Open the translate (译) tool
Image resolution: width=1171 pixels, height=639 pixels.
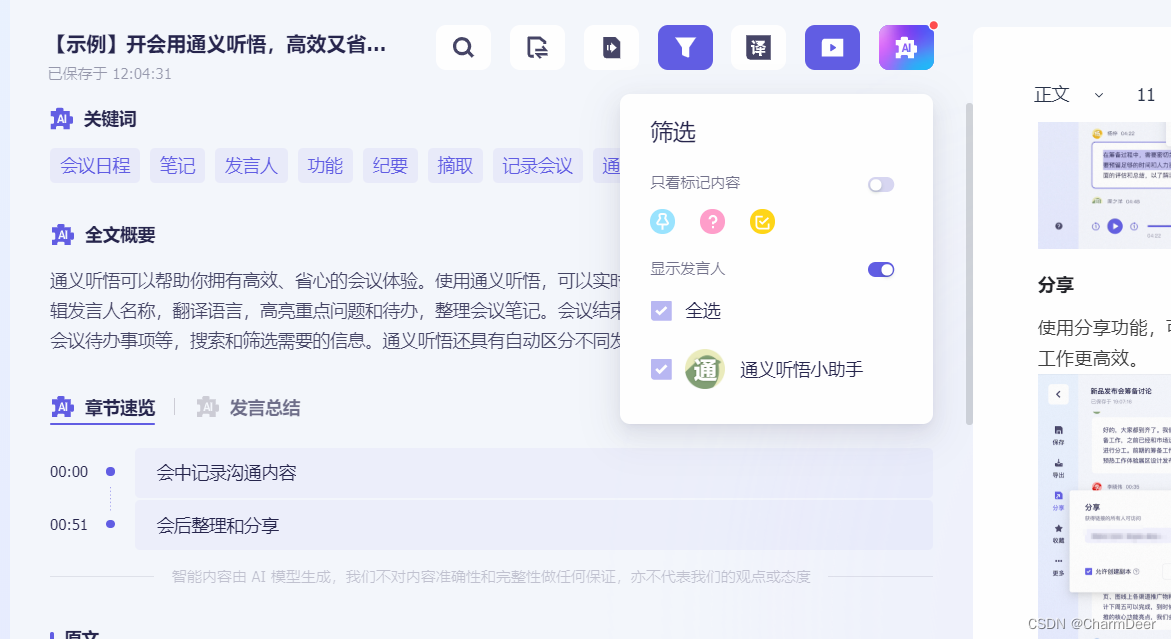click(758, 48)
